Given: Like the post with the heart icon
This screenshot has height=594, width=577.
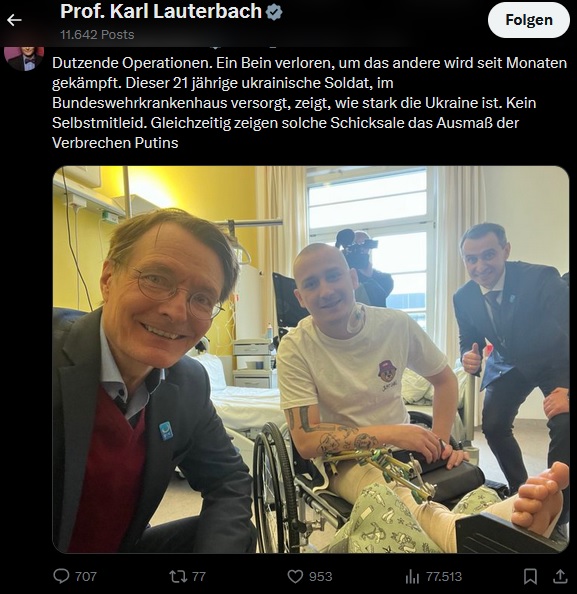Looking at the screenshot, I should point(295,576).
